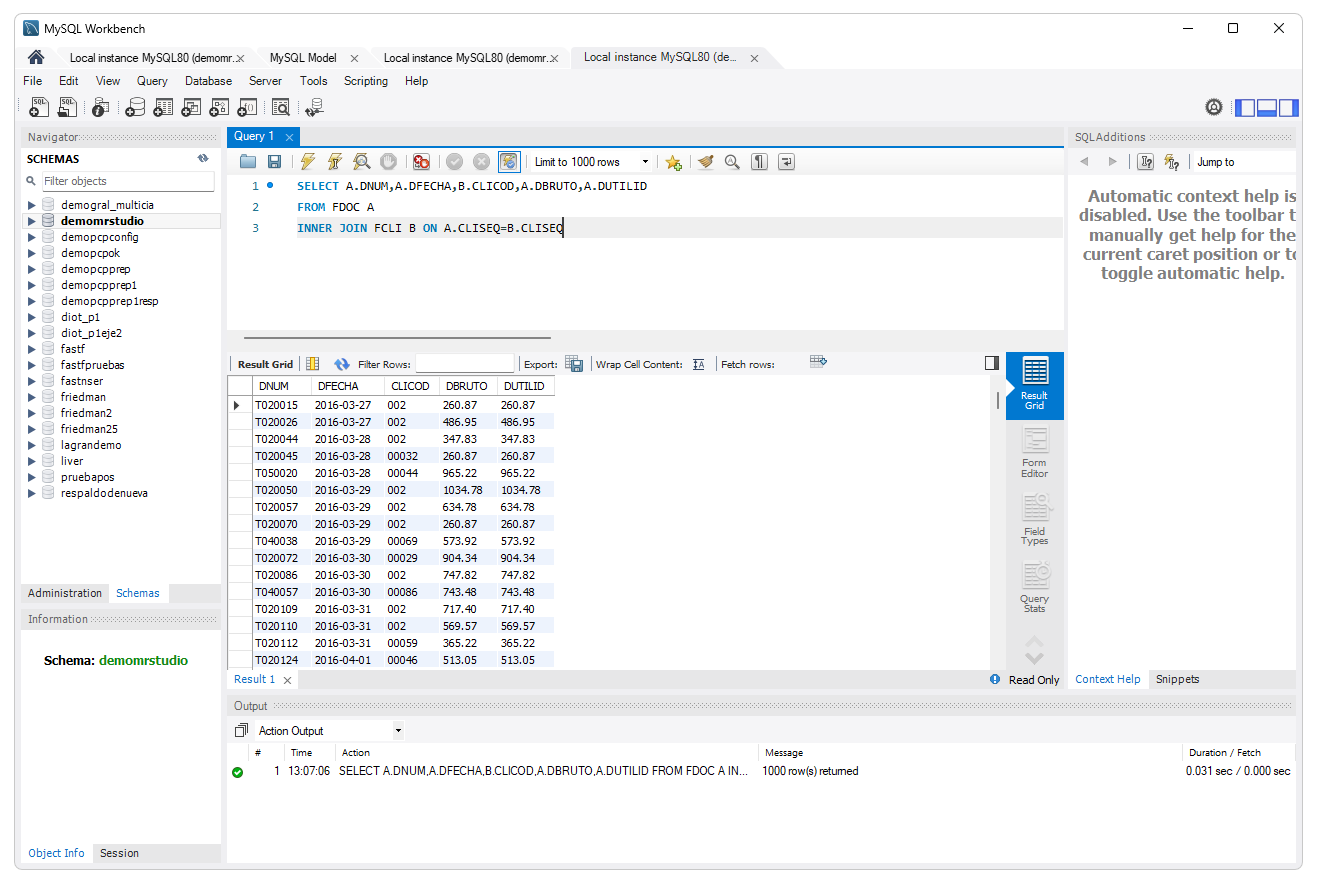
Task: Open Workbench preferences gear icon
Action: point(1214,107)
